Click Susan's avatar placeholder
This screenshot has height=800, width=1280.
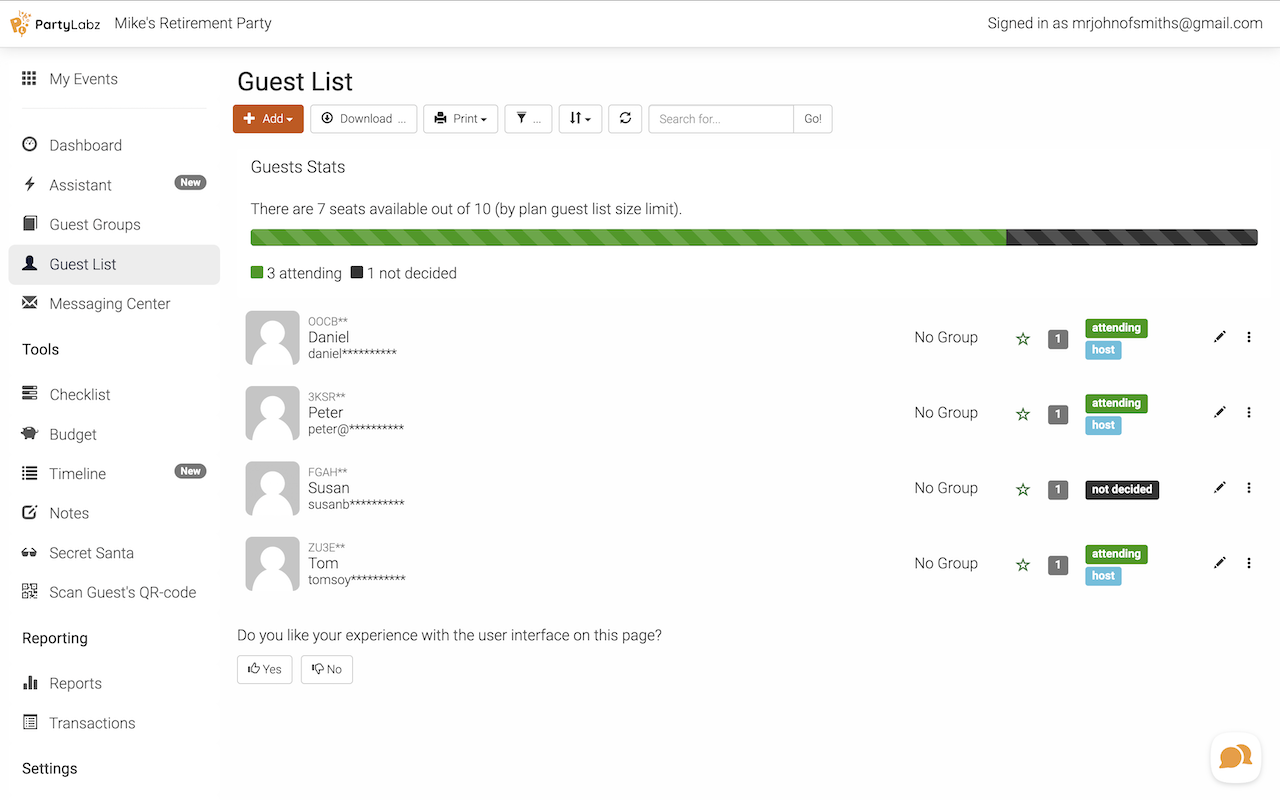[272, 488]
